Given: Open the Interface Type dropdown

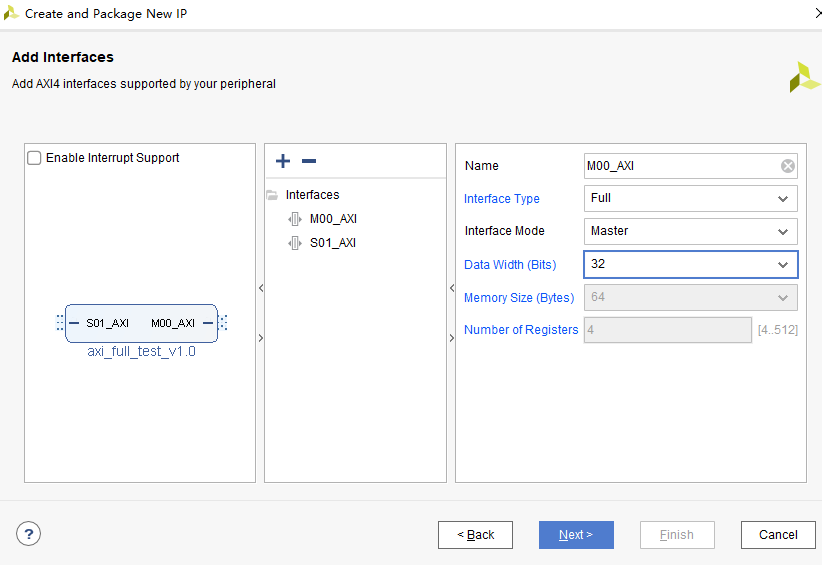Looking at the screenshot, I should [690, 199].
